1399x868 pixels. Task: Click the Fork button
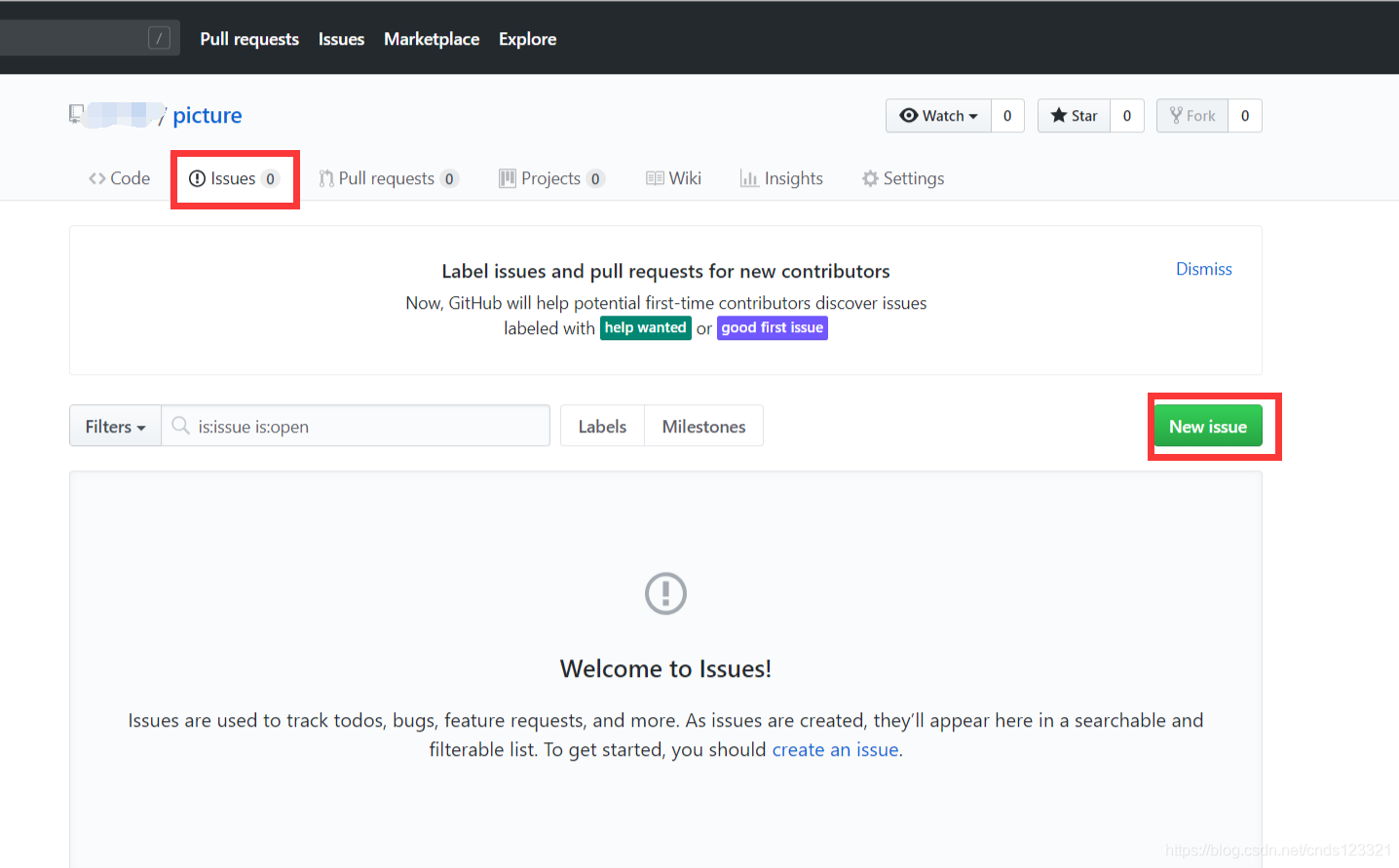pyautogui.click(x=1192, y=115)
